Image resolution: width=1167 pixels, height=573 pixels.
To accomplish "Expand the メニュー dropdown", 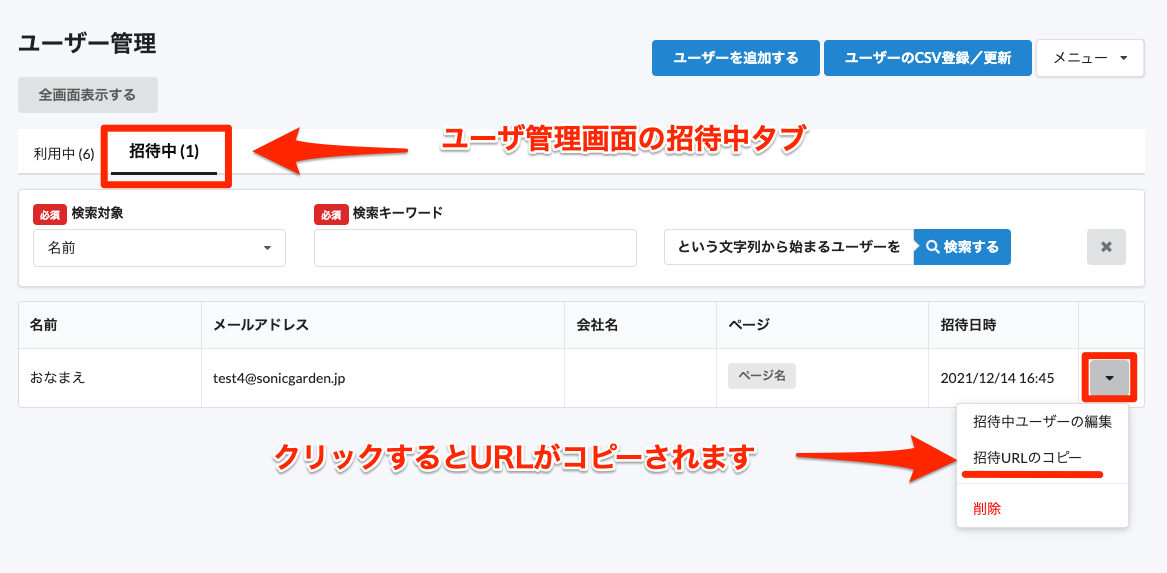I will (1089, 58).
